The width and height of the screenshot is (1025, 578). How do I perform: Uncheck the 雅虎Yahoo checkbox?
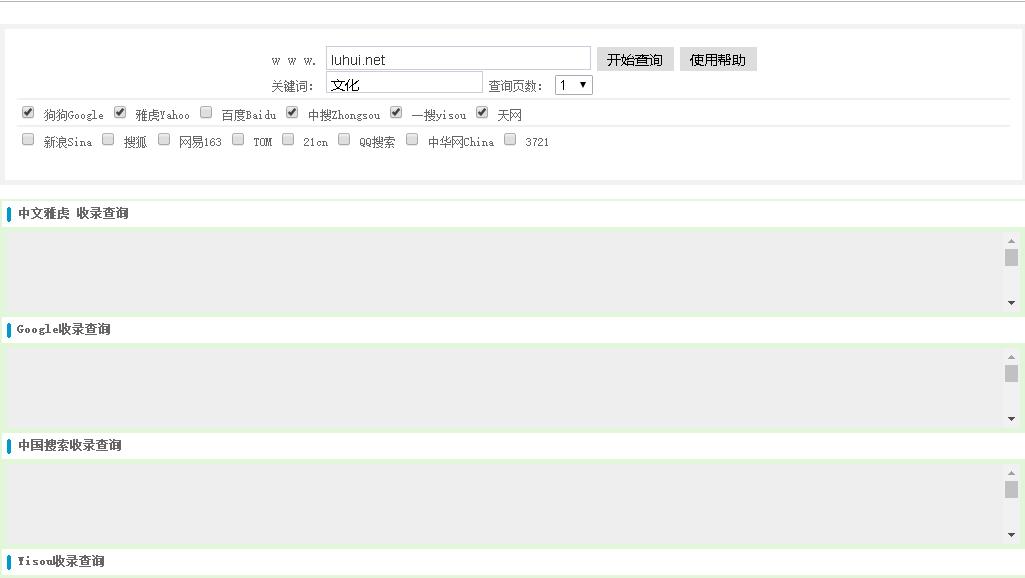120,112
